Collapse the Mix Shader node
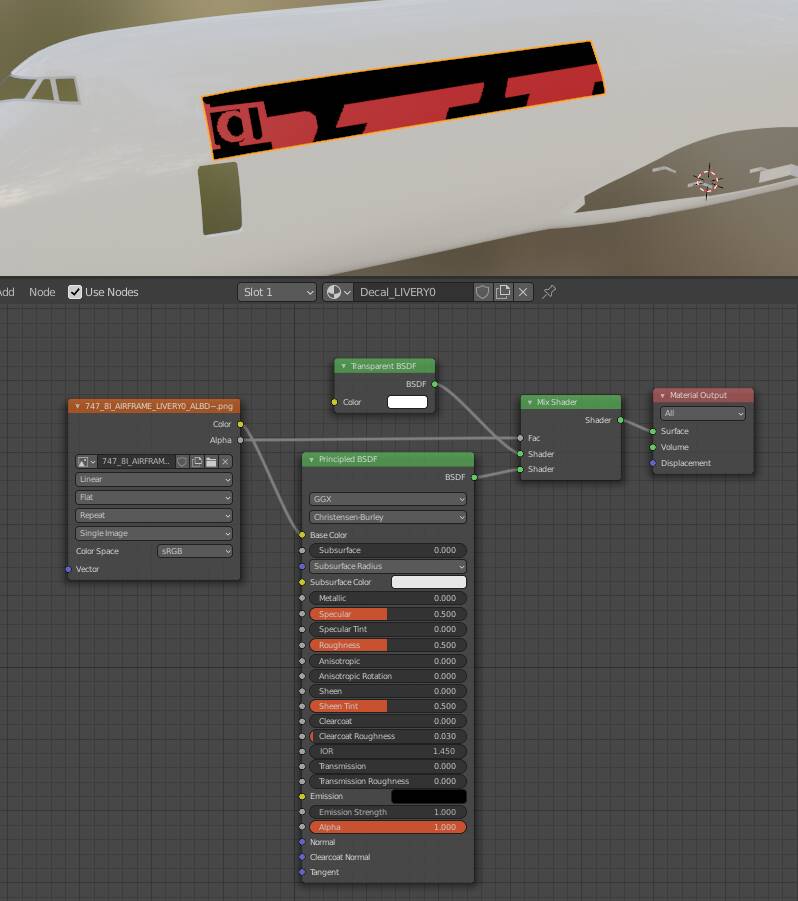The width and height of the screenshot is (798, 901). pos(530,402)
